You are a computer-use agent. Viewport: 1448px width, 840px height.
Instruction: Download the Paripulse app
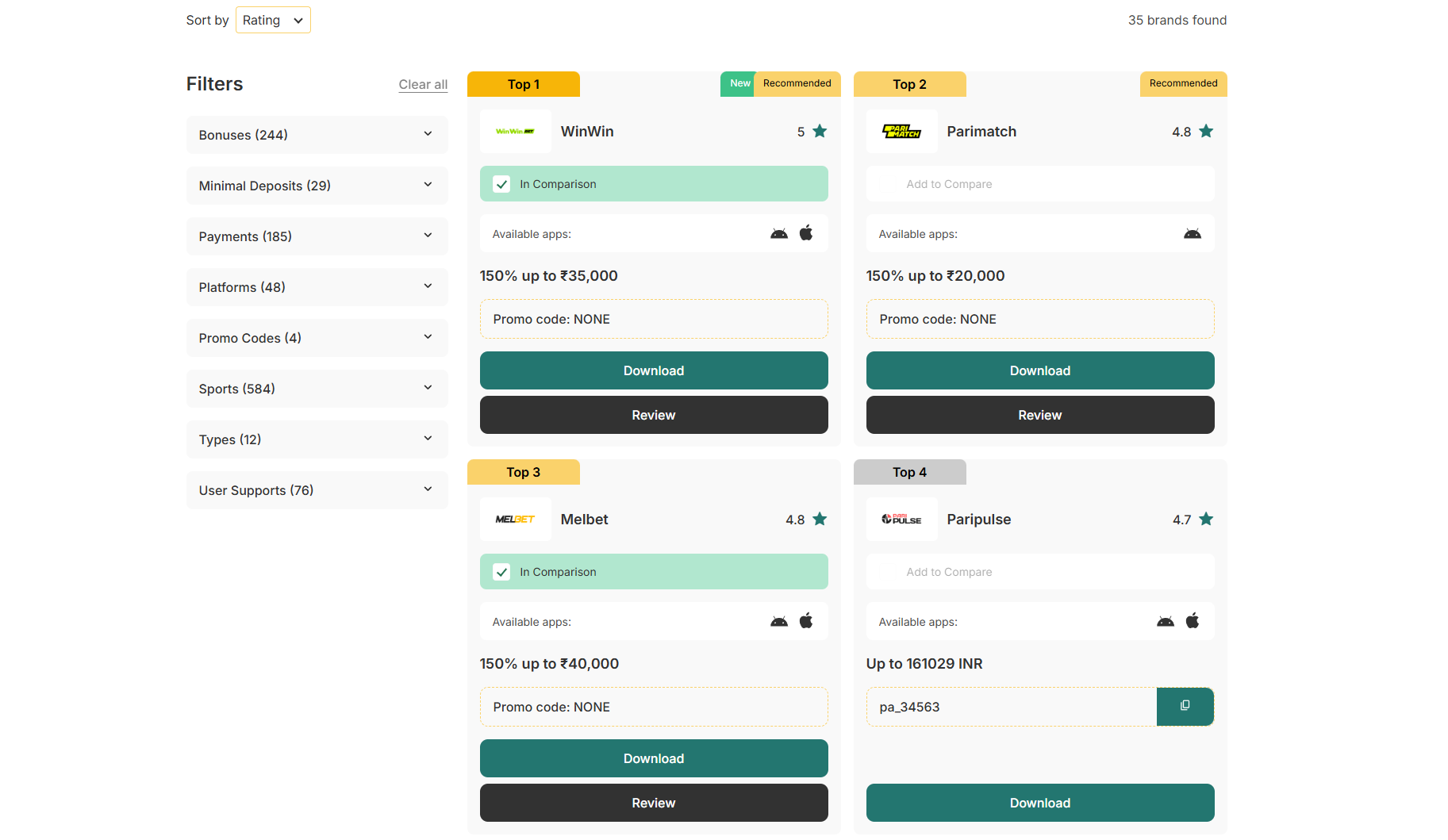1040,803
